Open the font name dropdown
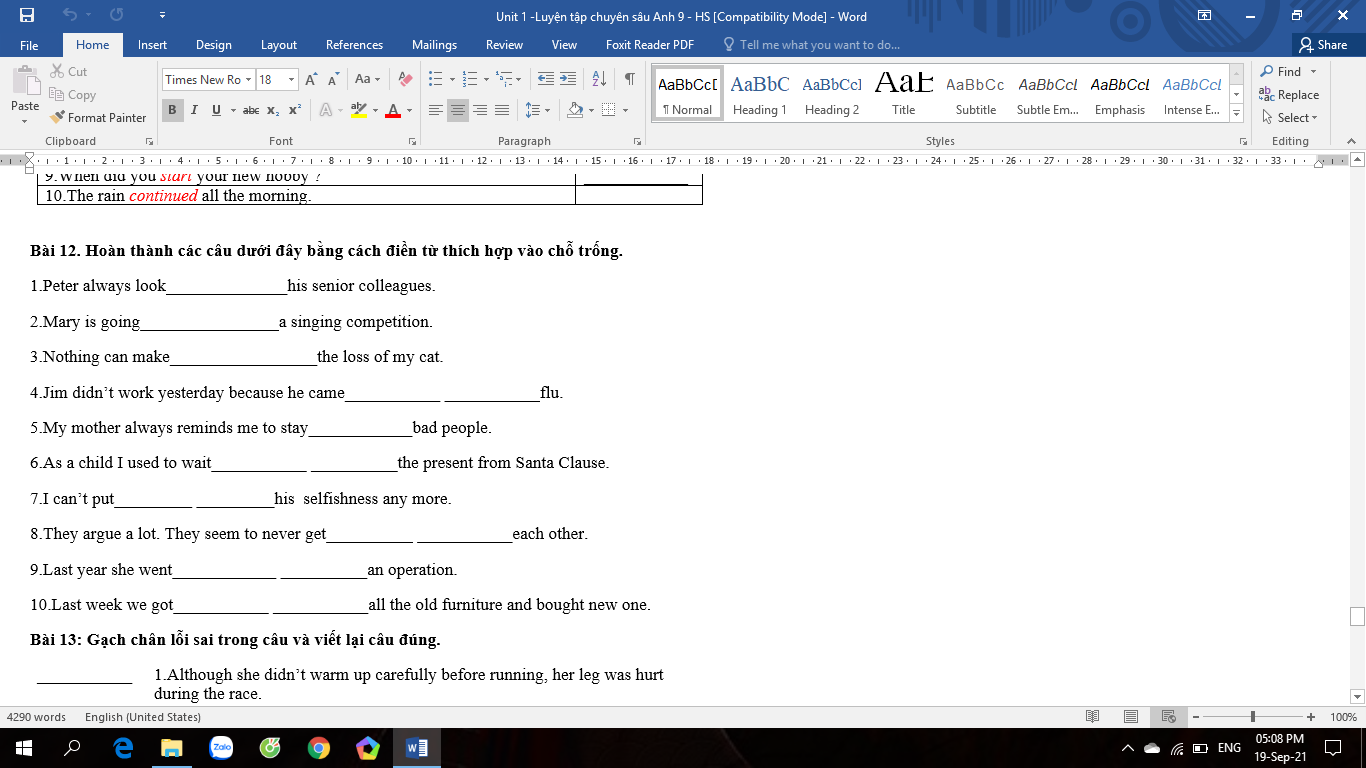This screenshot has height=768, width=1366. pos(248,80)
